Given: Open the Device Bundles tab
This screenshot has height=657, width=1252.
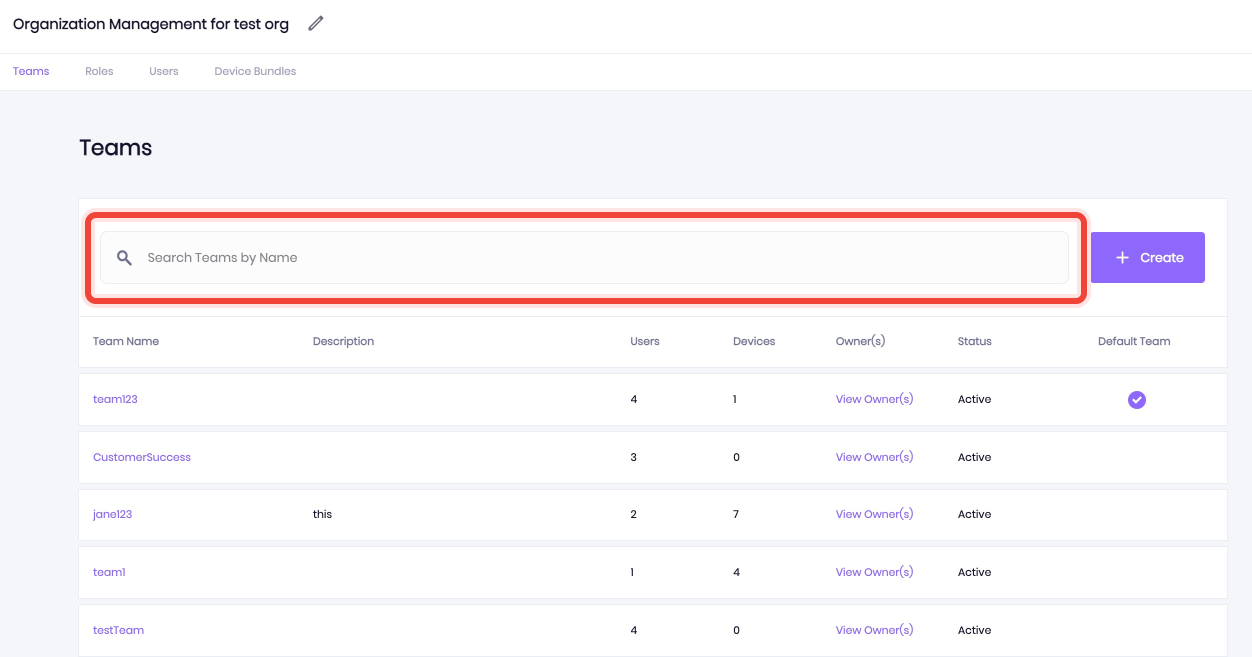Looking at the screenshot, I should coord(255,72).
